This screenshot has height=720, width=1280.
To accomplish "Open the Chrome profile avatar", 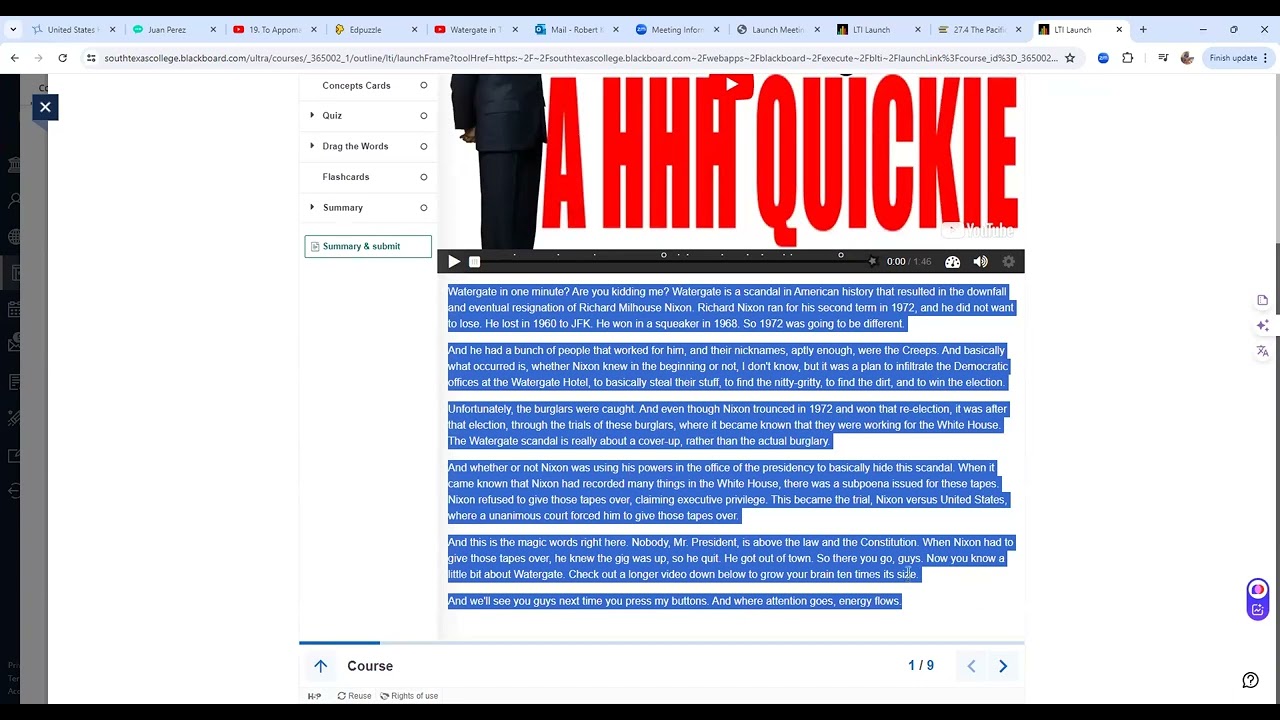I will click(1187, 58).
